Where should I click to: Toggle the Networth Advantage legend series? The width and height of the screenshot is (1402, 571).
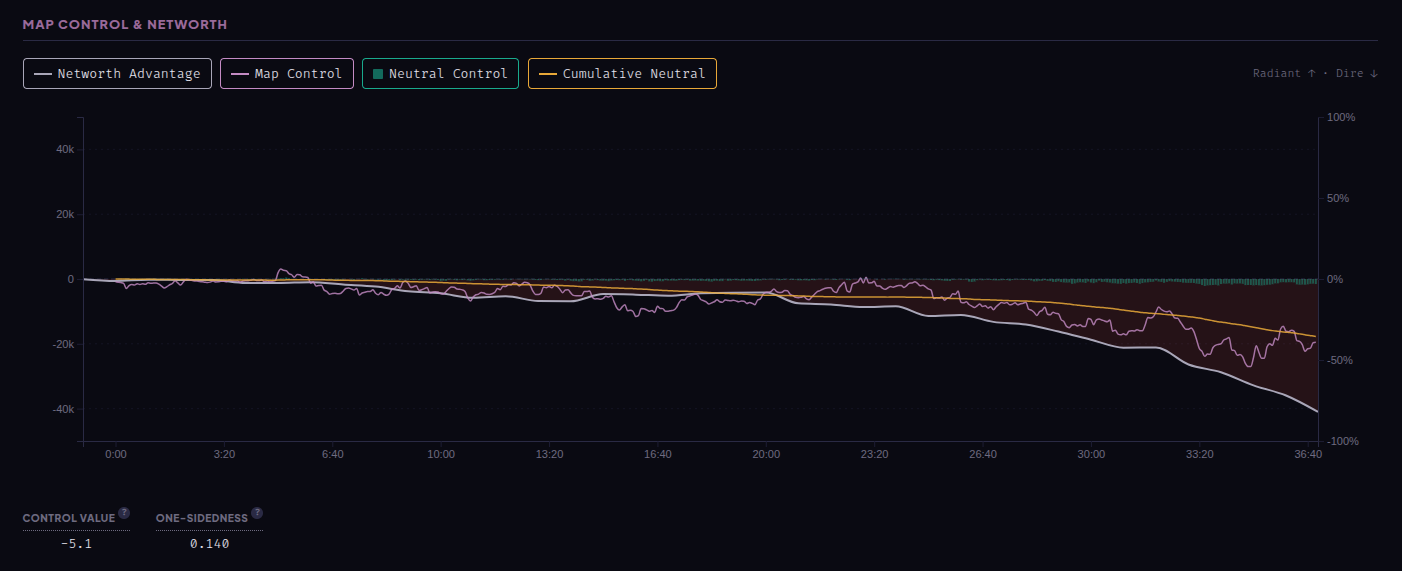coord(117,73)
